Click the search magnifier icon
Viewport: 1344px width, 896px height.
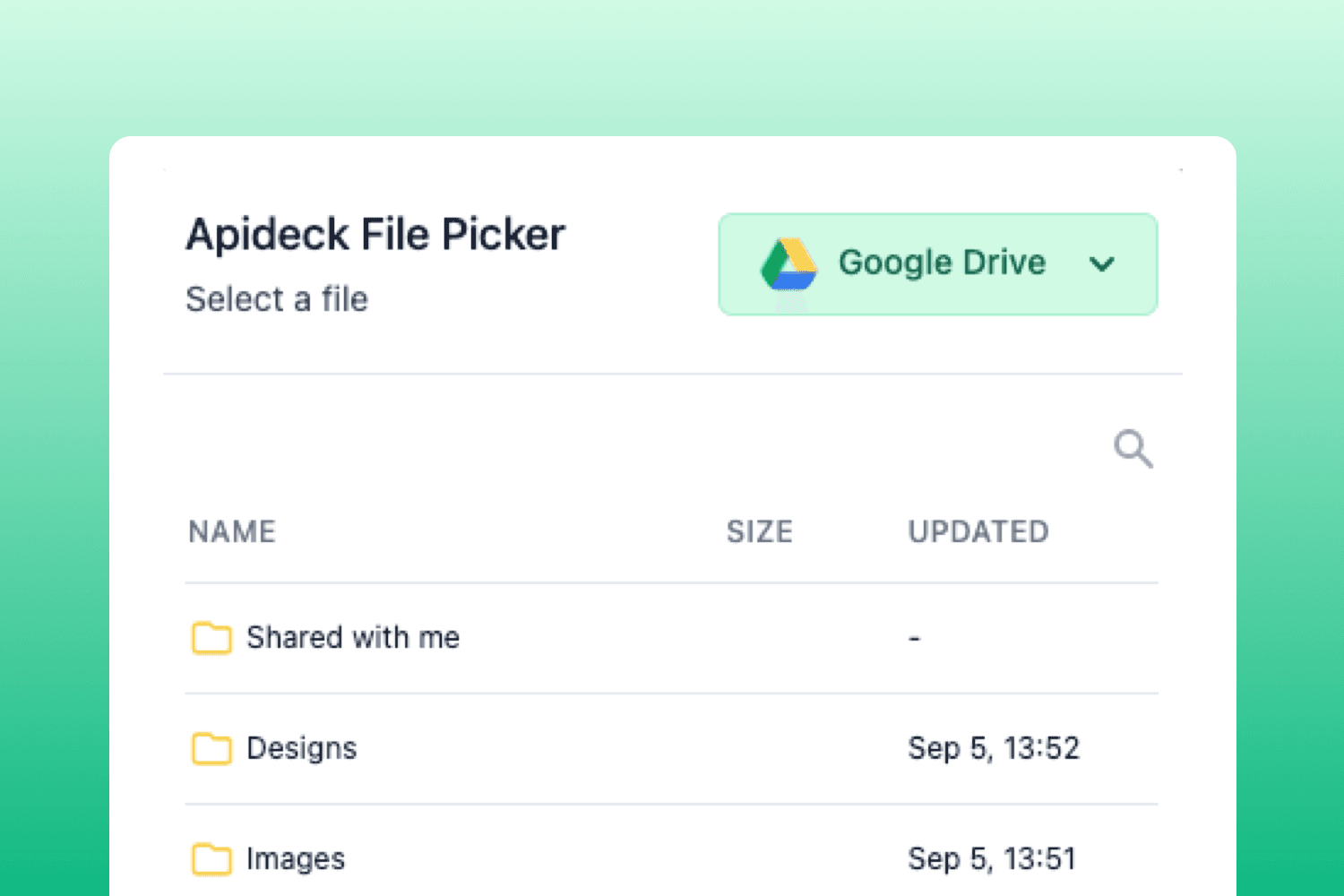coord(1133,449)
